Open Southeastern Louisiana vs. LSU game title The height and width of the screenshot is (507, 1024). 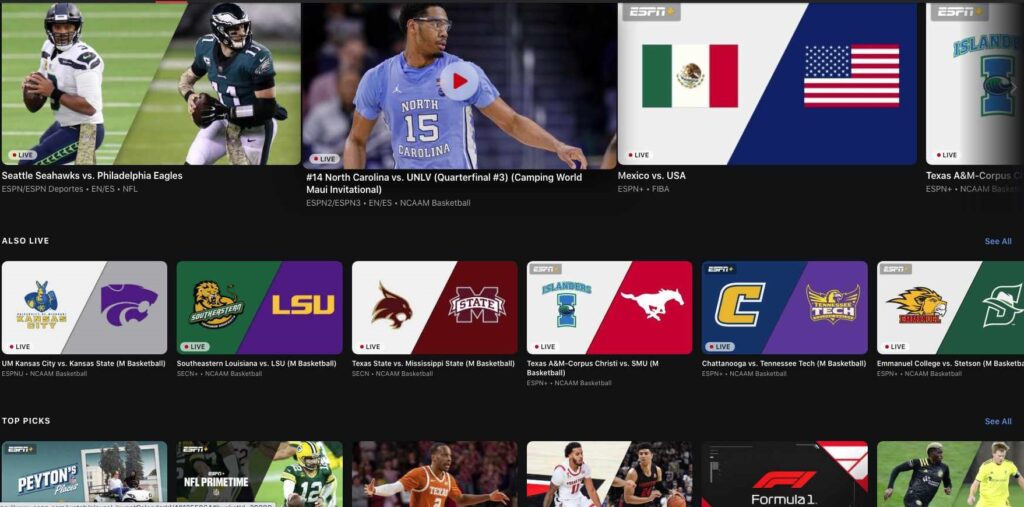pyautogui.click(x=255, y=363)
